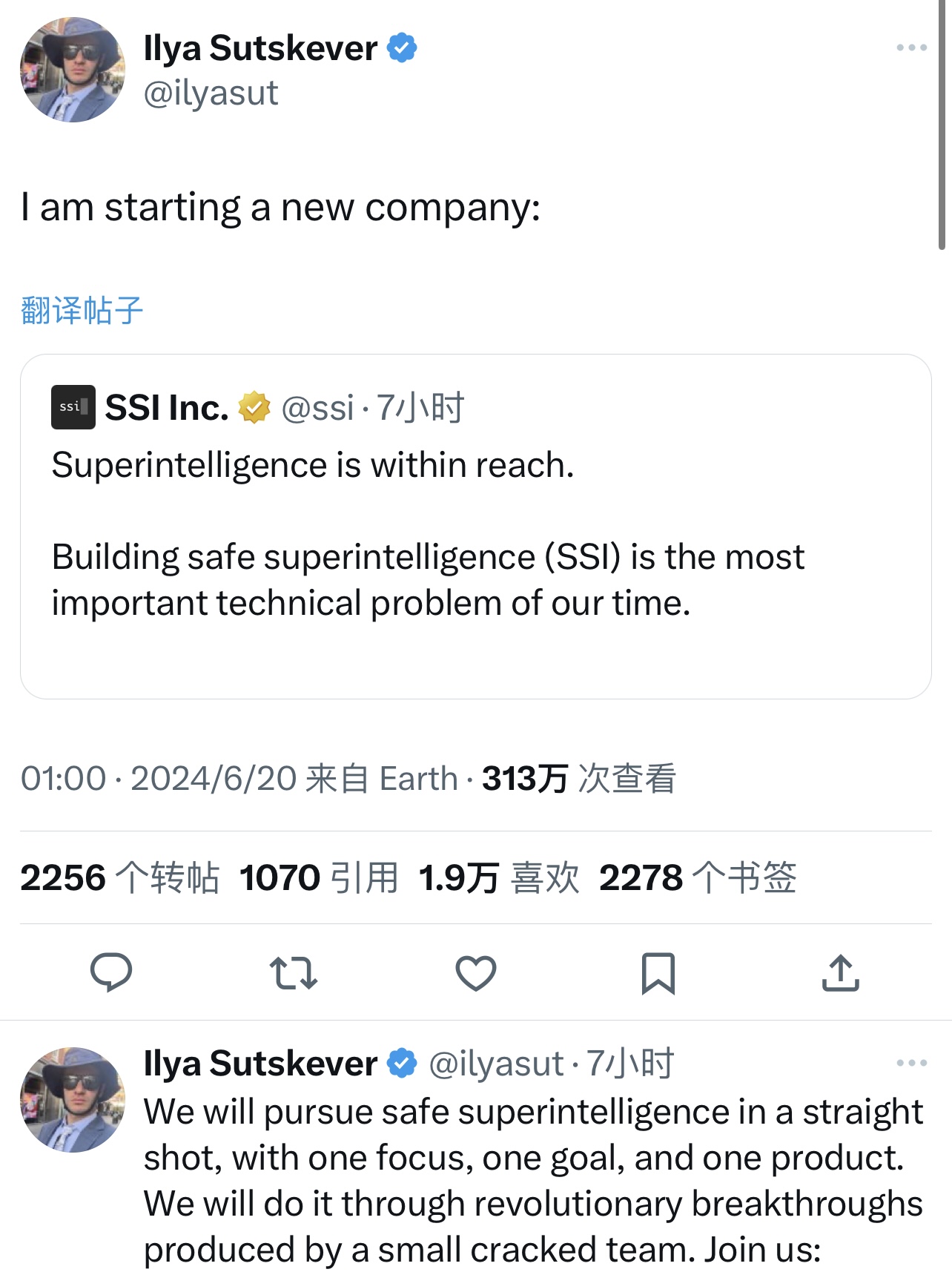Screen dimensions: 952x1272
Task: Click the translate post link
Action: pyautogui.click(x=82, y=310)
